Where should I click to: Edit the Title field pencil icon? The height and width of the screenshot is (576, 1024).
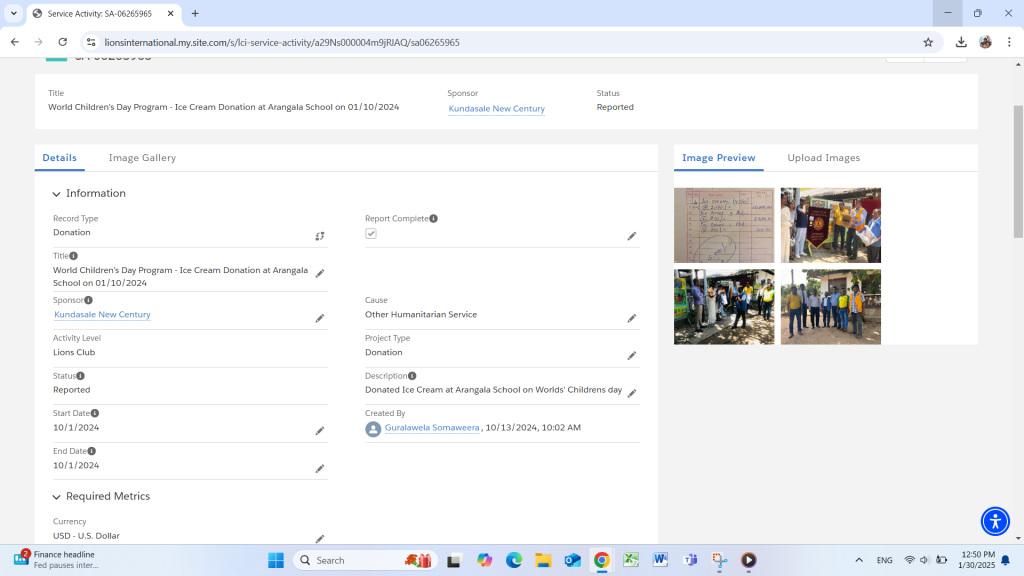coord(320,274)
